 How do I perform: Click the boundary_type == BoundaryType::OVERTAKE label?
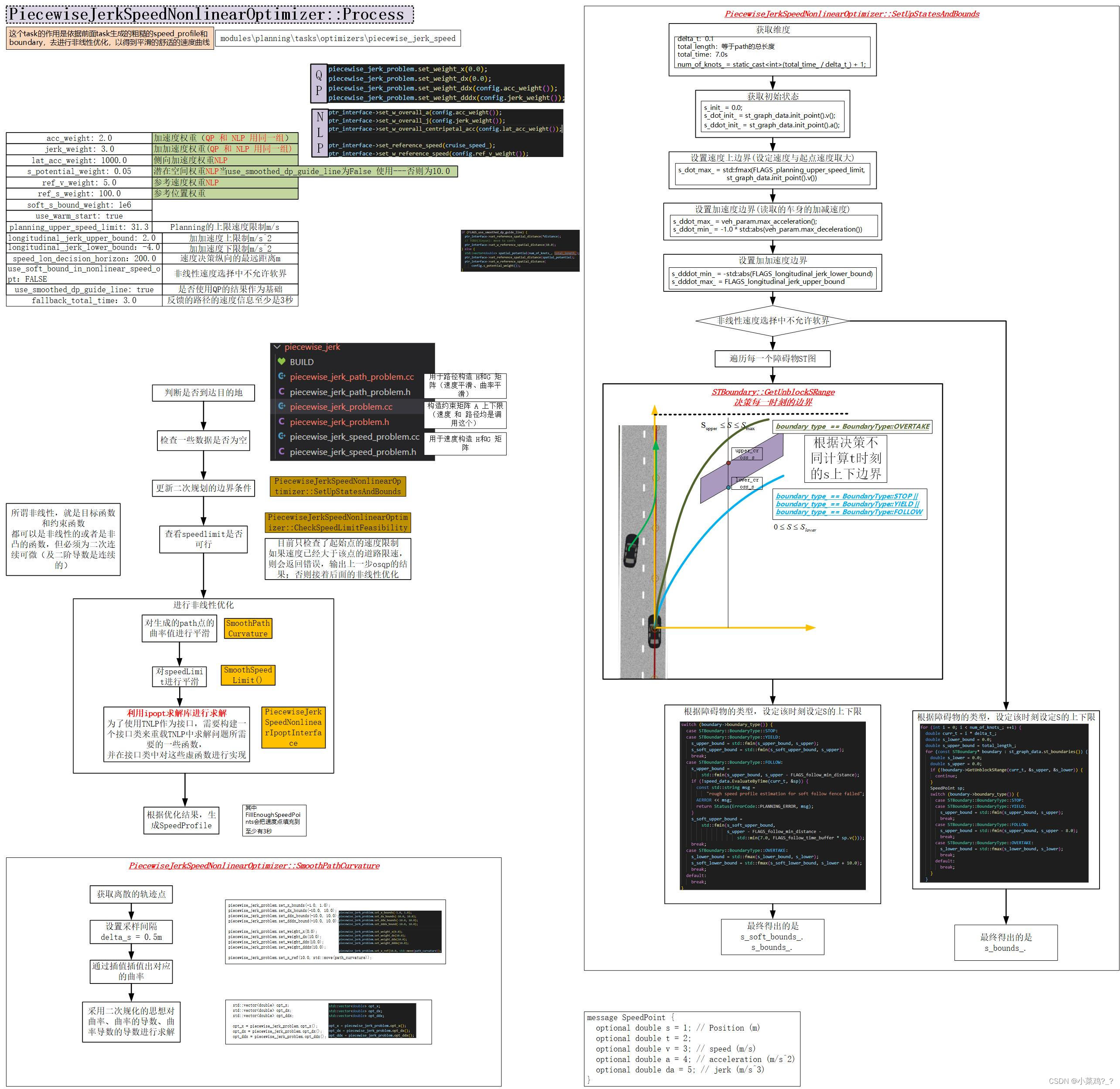click(x=852, y=426)
